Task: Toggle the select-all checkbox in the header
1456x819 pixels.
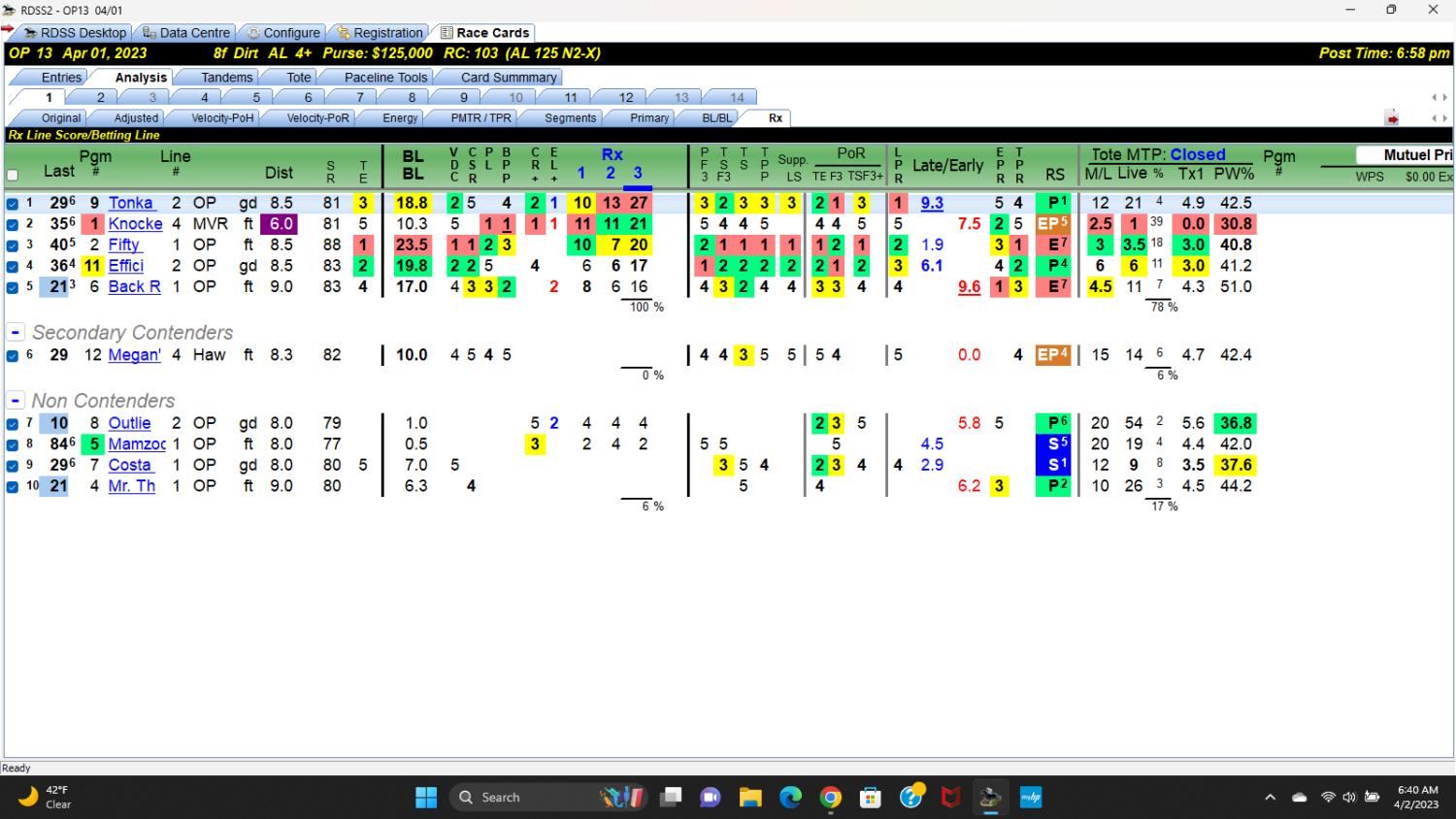Action: pyautogui.click(x=13, y=176)
